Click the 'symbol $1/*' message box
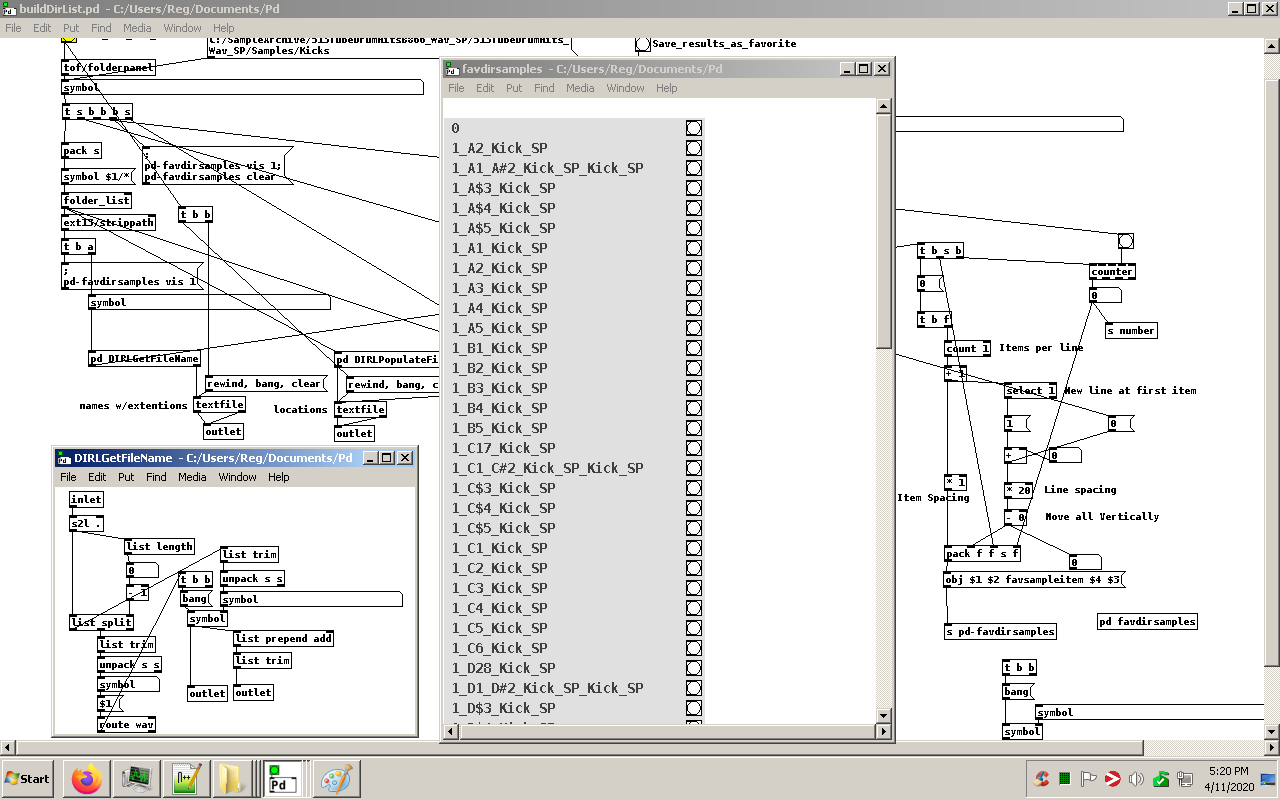1280x800 pixels. (x=98, y=176)
